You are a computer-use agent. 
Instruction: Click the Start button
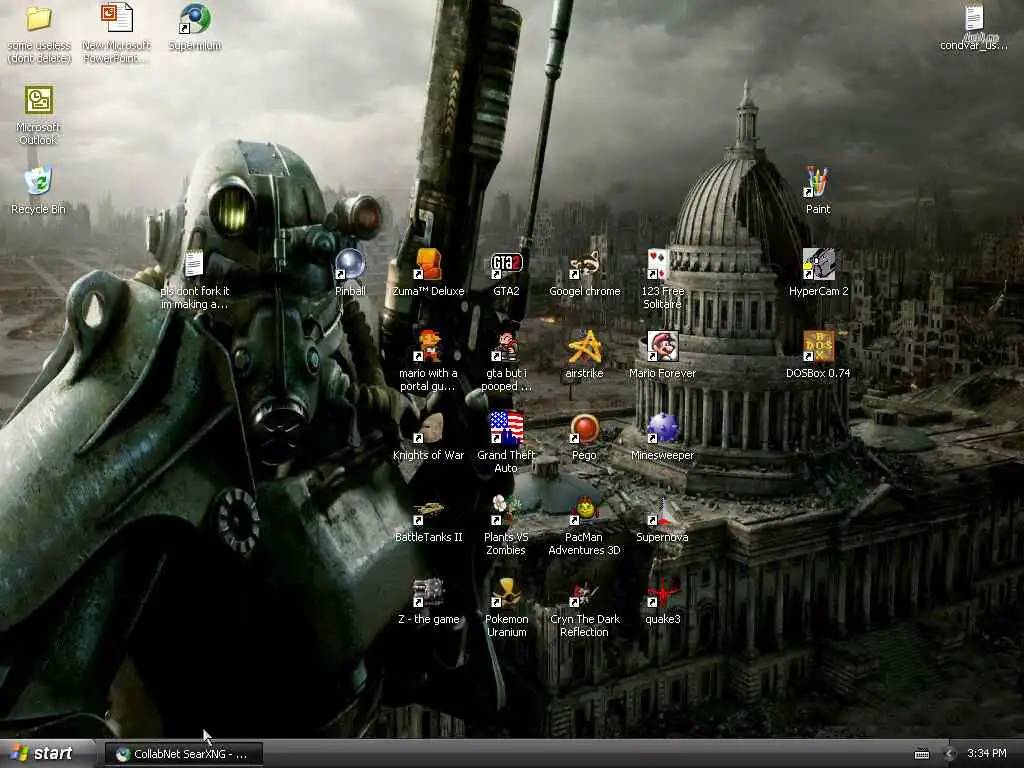click(x=44, y=753)
